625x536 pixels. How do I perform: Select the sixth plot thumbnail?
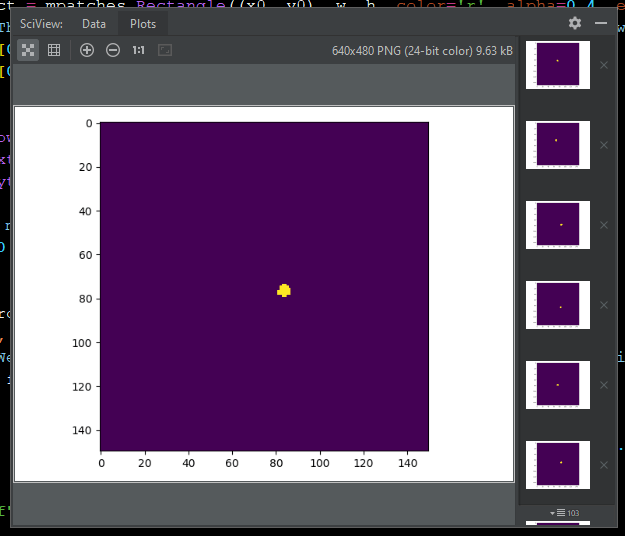(x=558, y=465)
